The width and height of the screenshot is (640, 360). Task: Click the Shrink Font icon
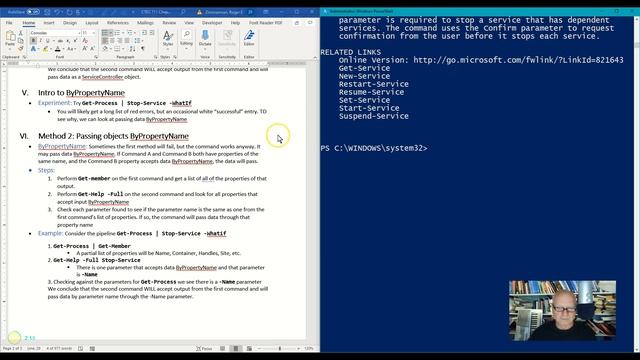(92, 49)
